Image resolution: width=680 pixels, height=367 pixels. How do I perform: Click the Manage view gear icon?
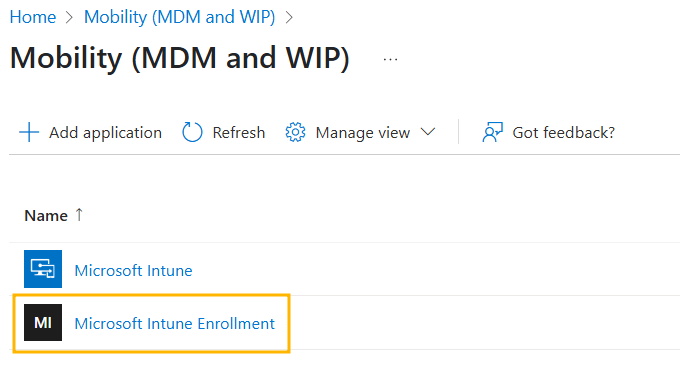pos(295,132)
